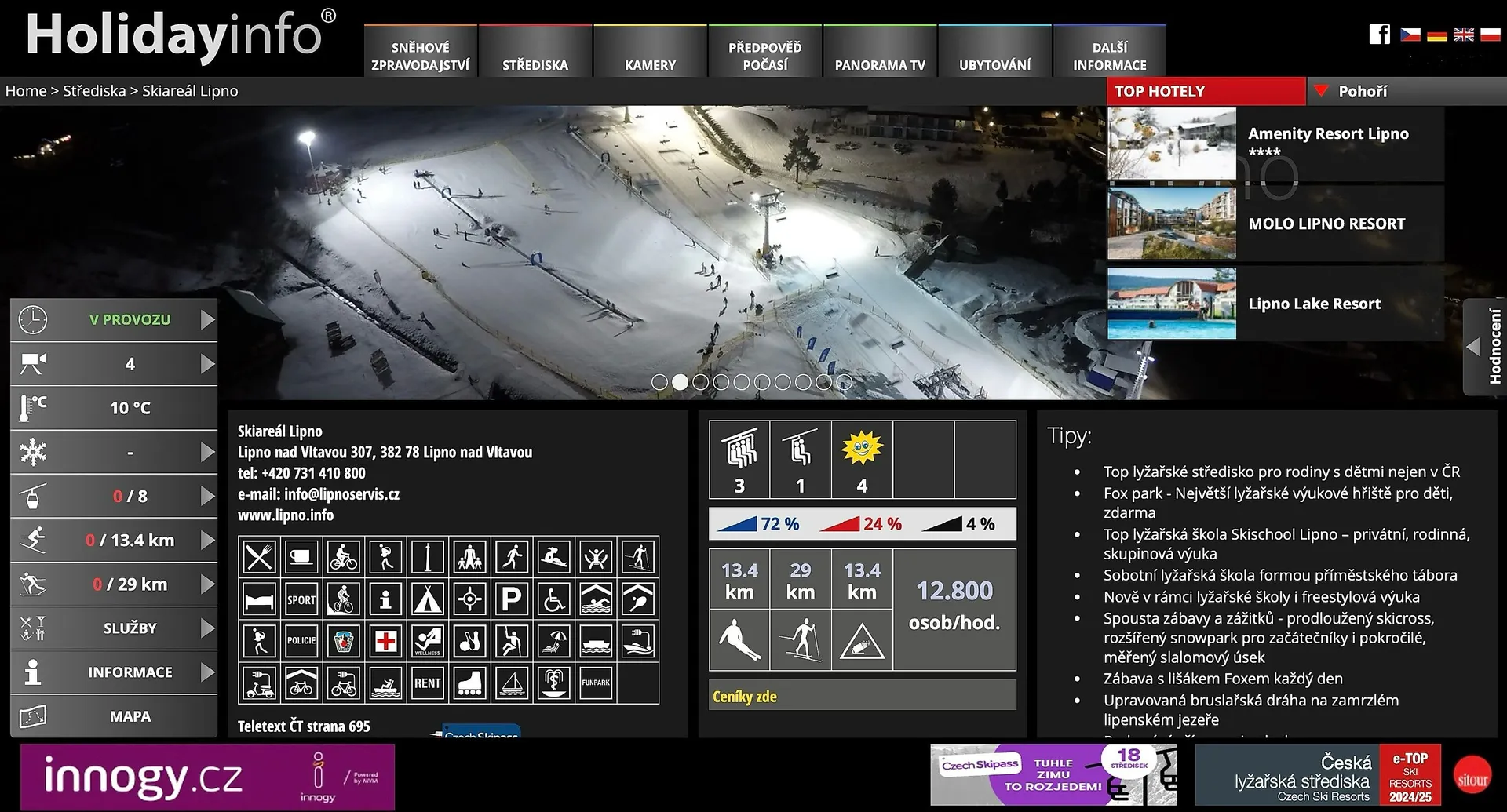Image resolution: width=1507 pixels, height=812 pixels.
Task: Click the red cross first aid icon
Action: coord(385,642)
